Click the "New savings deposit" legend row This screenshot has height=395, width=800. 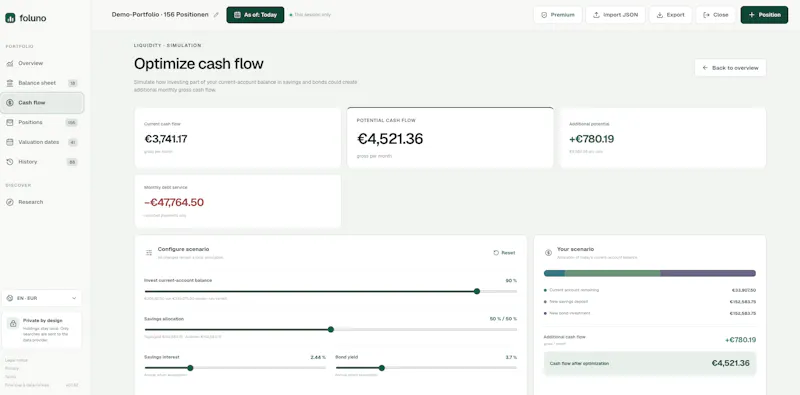pos(650,302)
